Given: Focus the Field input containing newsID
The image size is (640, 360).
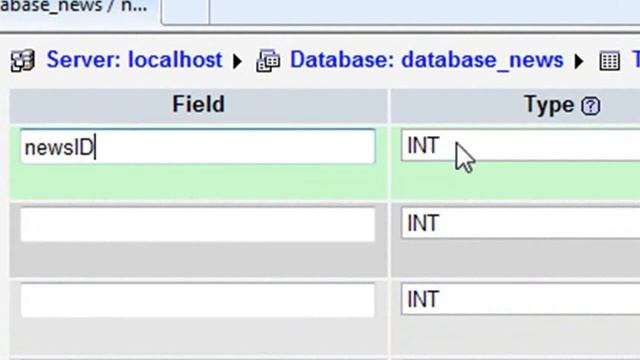Looking at the screenshot, I should [198, 147].
